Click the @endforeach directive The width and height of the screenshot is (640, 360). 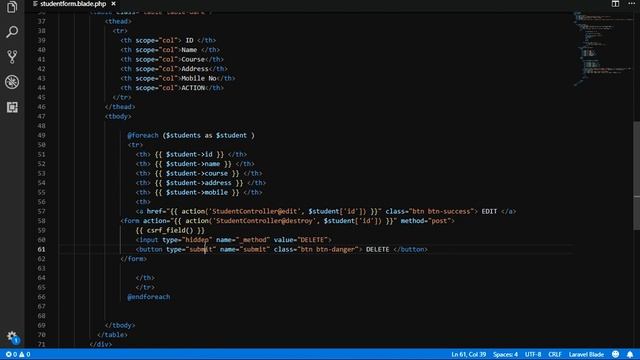[149, 297]
